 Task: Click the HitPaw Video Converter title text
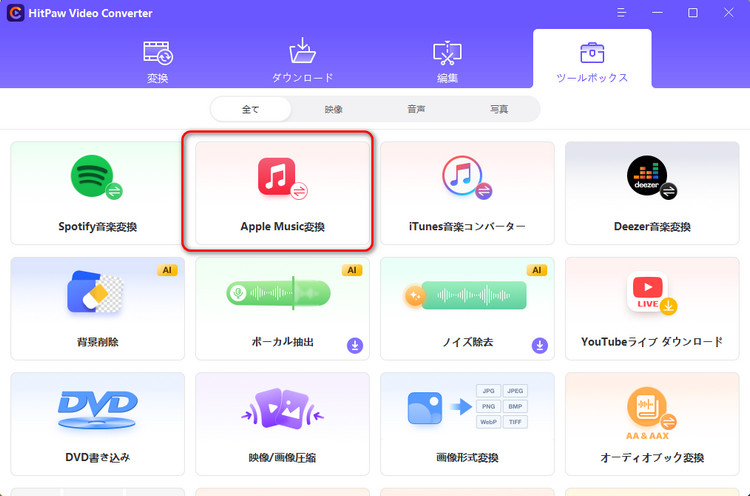pyautogui.click(x=90, y=13)
